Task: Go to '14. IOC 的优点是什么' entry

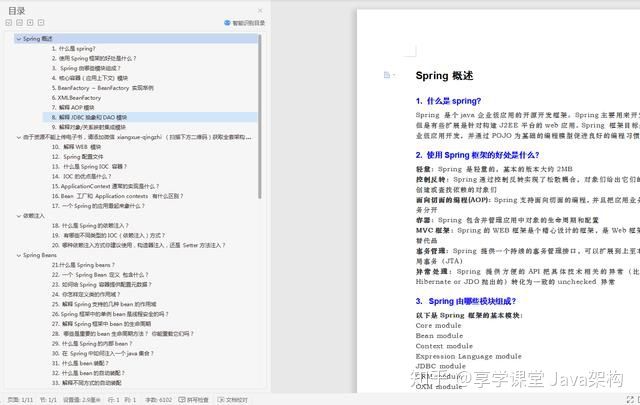Action: pyautogui.click(x=82, y=176)
